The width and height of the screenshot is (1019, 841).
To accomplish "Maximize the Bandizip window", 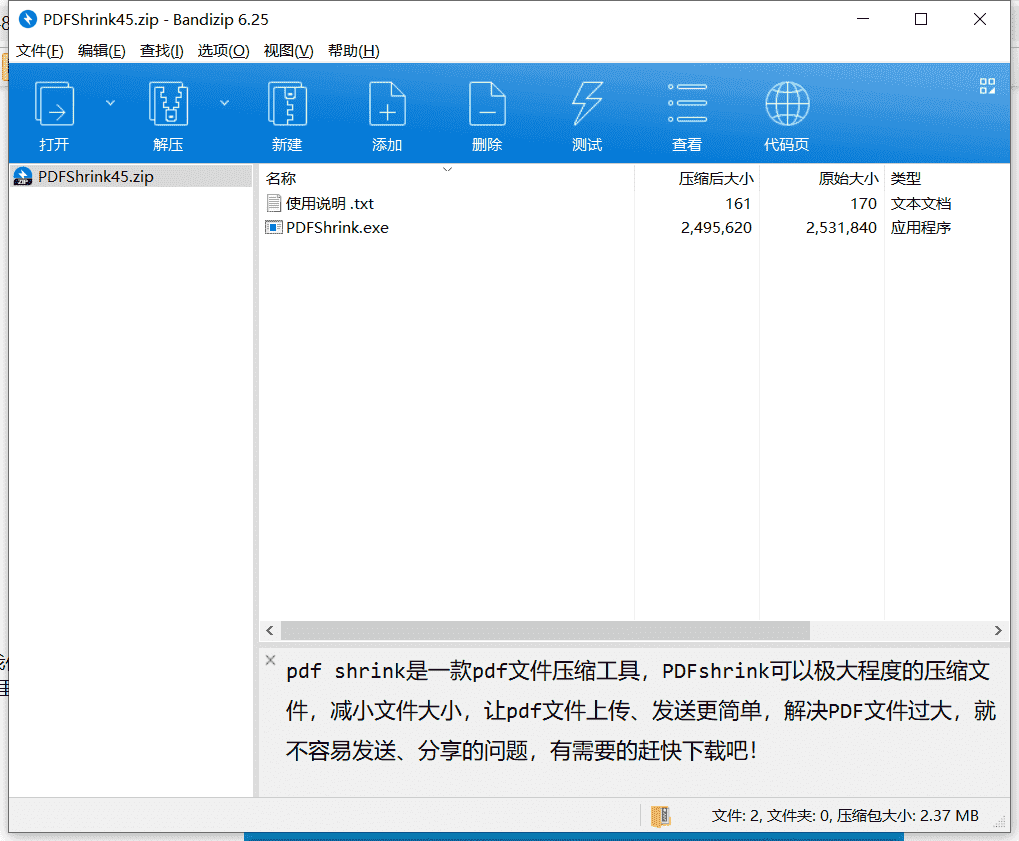I will (x=921, y=19).
